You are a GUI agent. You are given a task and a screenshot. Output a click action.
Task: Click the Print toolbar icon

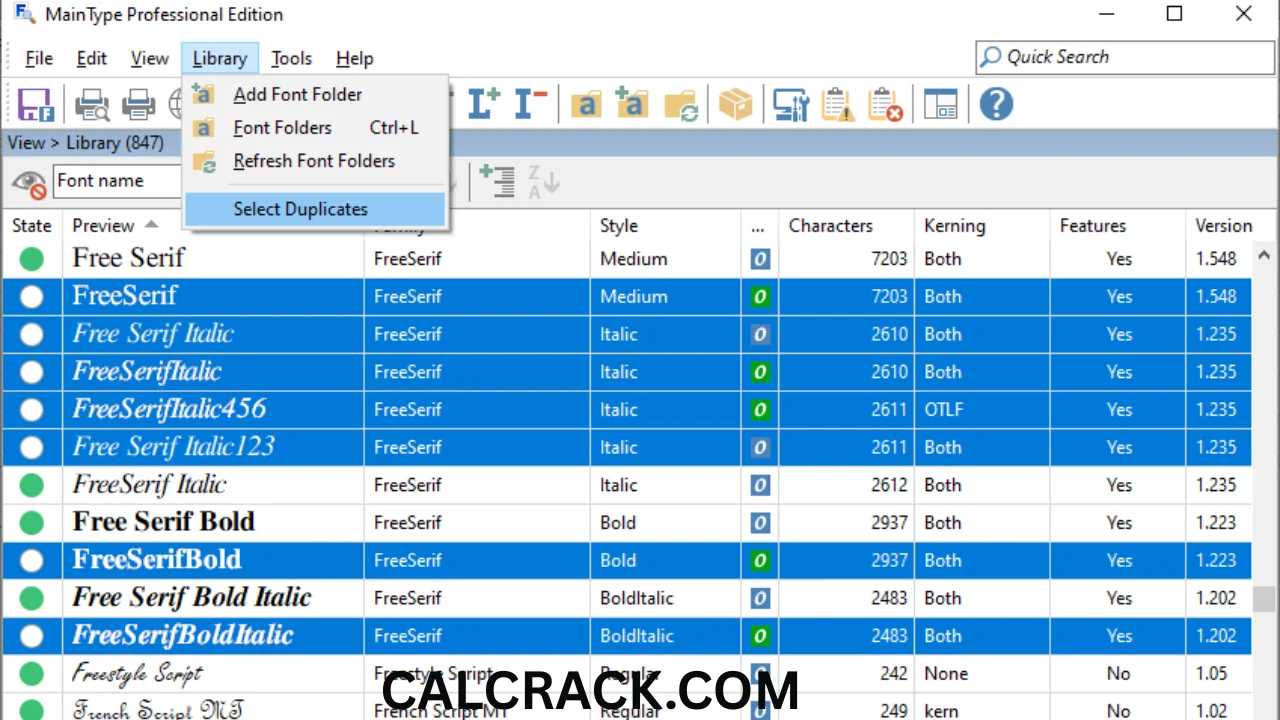point(138,104)
